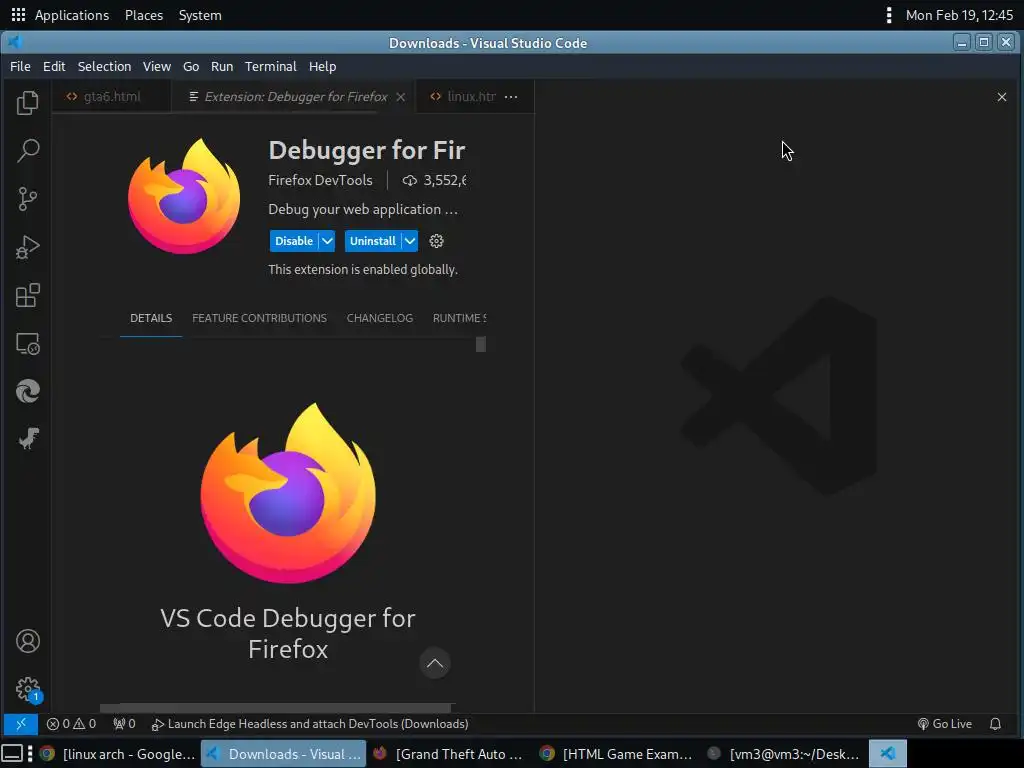The height and width of the screenshot is (768, 1024).
Task: Click the show desktop icon in taskbar
Action: [x=12, y=754]
